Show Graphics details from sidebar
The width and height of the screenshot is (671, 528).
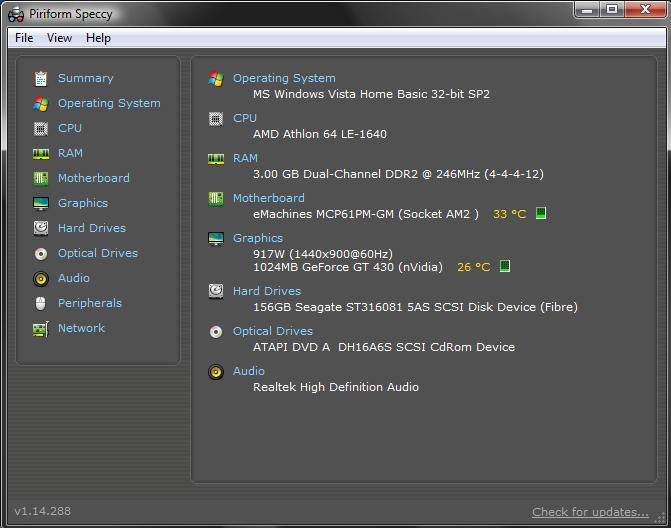(x=83, y=203)
